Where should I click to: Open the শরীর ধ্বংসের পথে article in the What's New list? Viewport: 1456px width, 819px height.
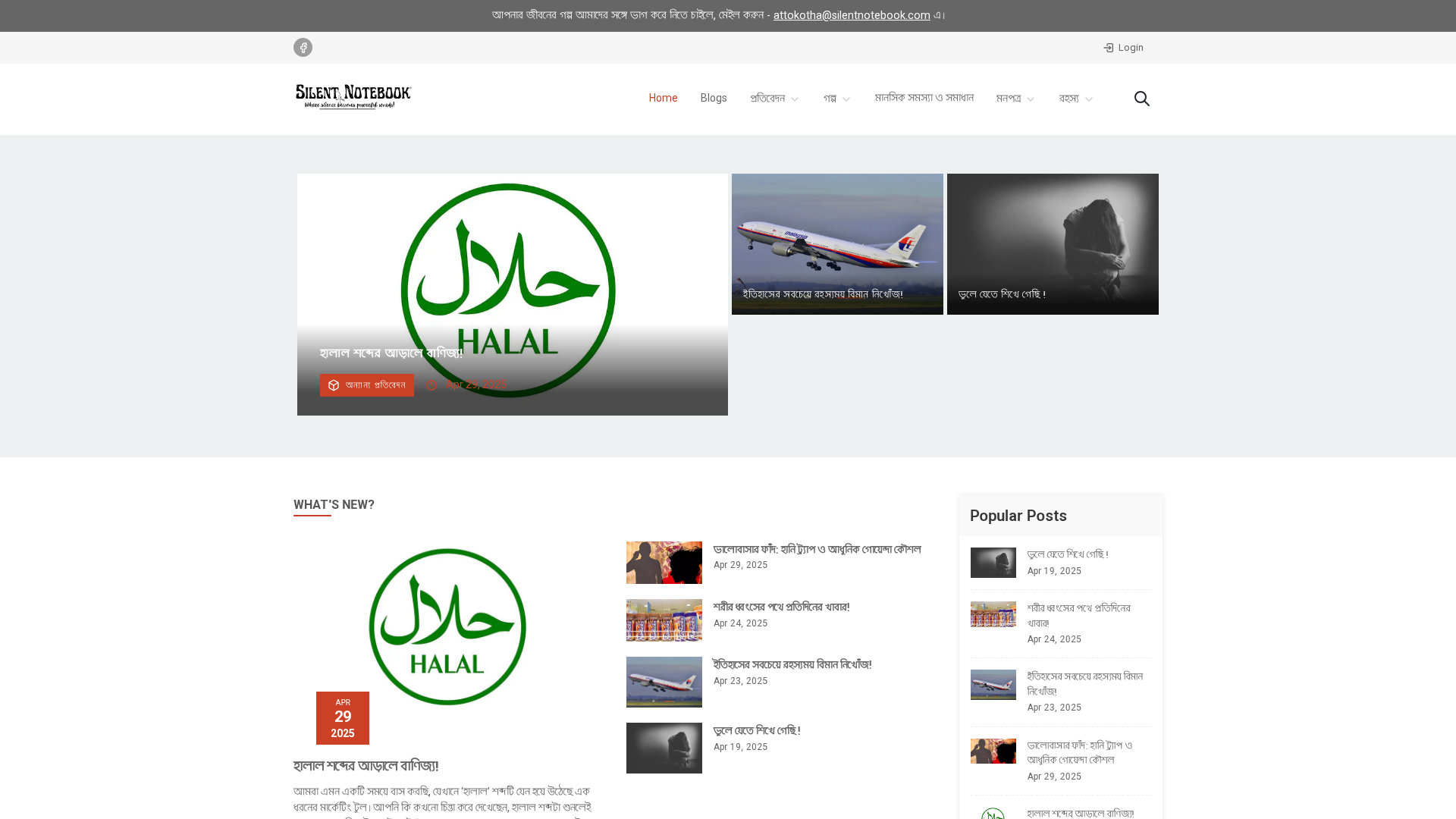coord(781,607)
